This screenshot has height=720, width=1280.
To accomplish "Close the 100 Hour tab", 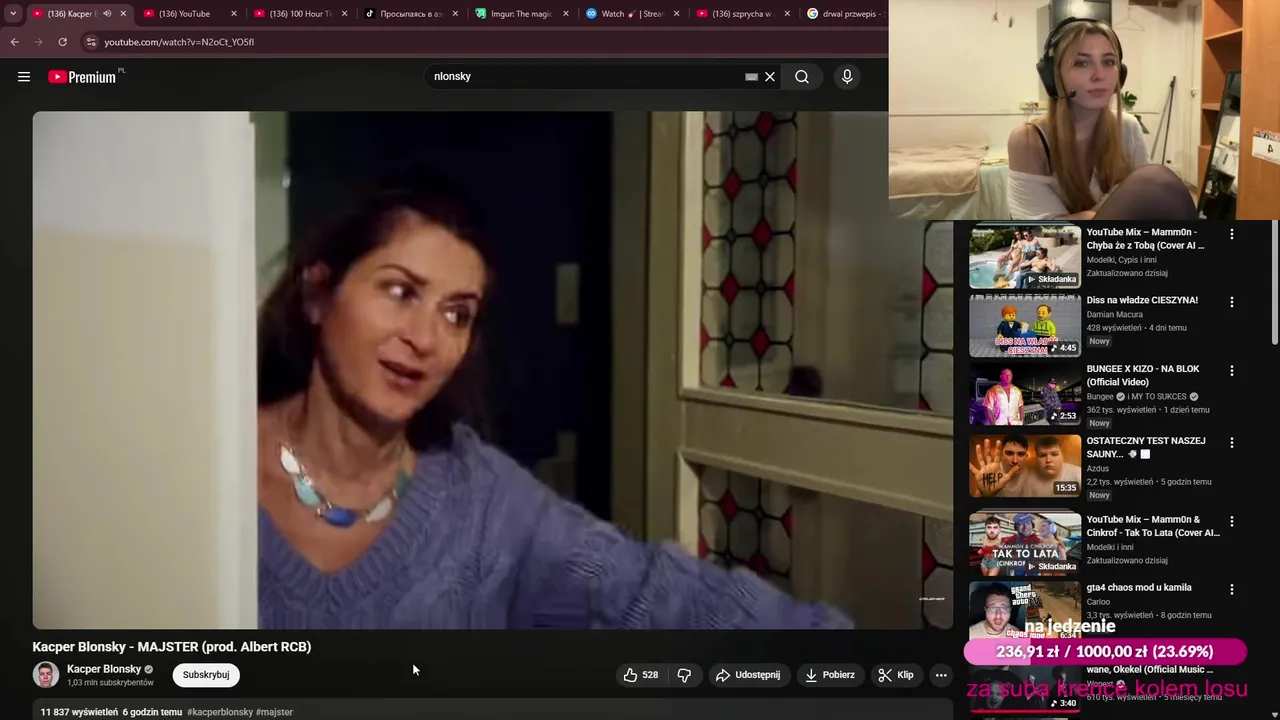I will (344, 14).
